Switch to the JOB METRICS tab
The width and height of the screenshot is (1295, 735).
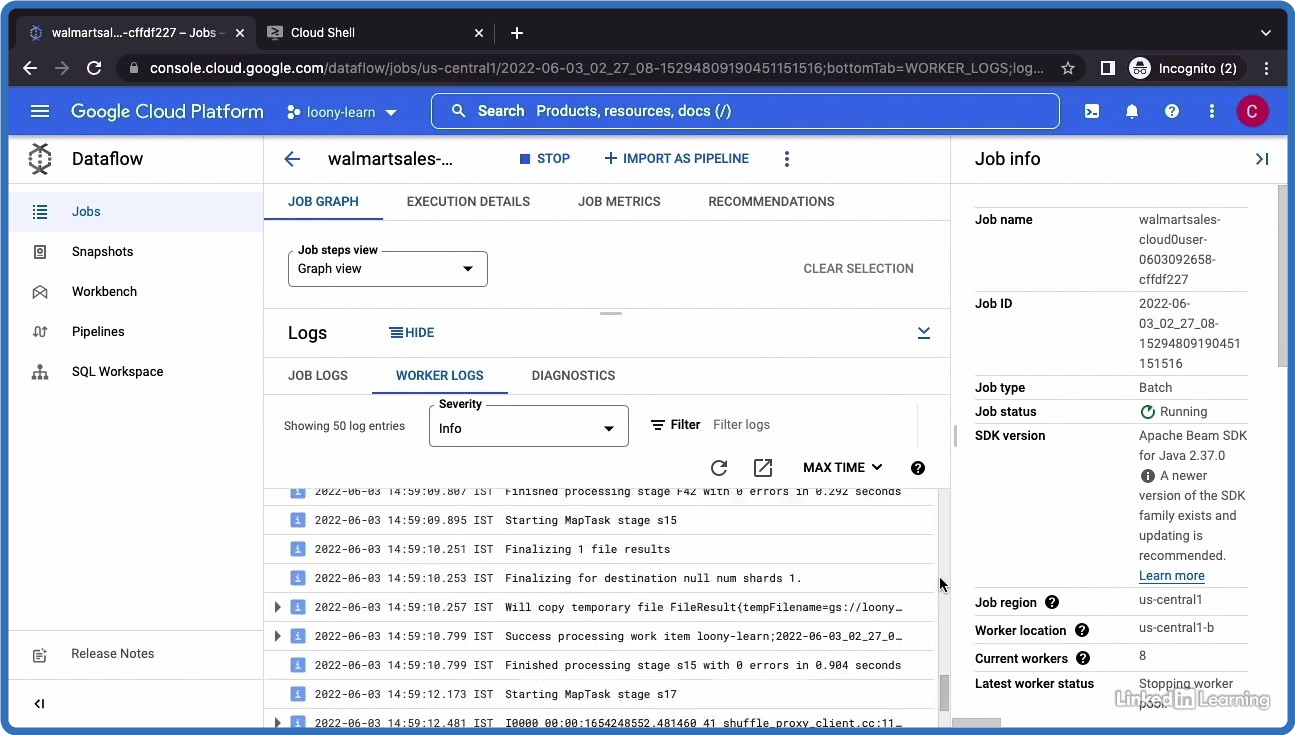(x=619, y=202)
